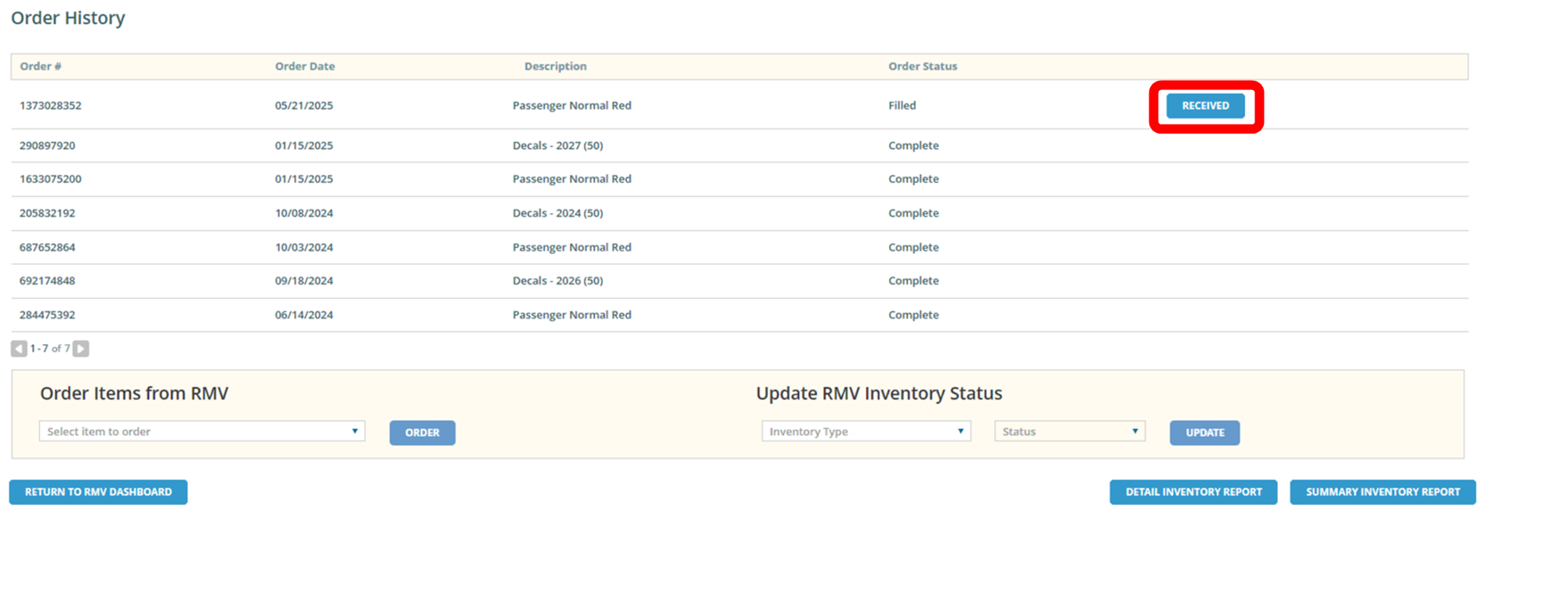The width and height of the screenshot is (1568, 606).
Task: Open the Select item to order dropdown
Action: (201, 431)
